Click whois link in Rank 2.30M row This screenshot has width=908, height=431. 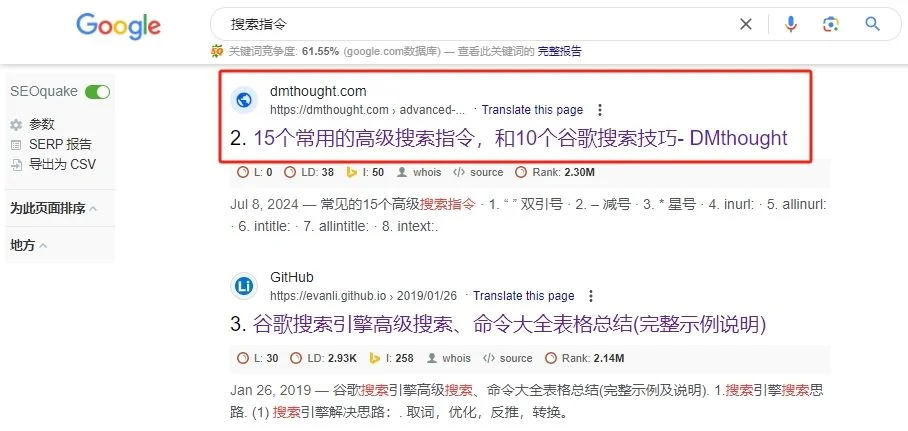(427, 172)
